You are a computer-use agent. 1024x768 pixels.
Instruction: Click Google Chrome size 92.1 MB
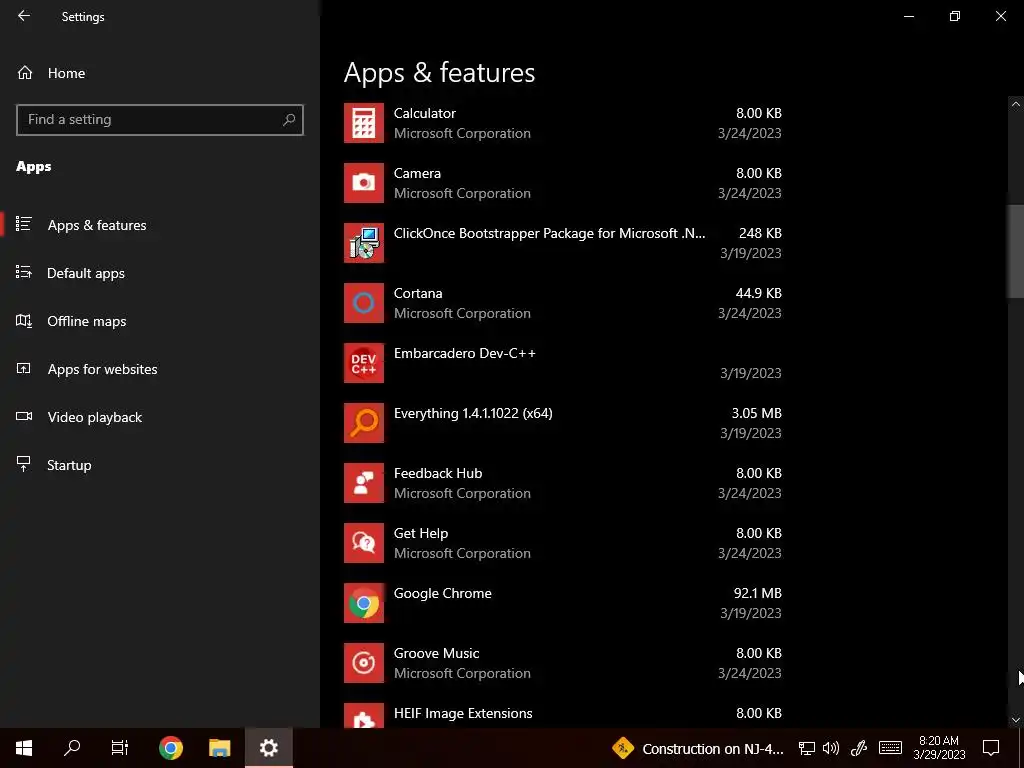[757, 594]
